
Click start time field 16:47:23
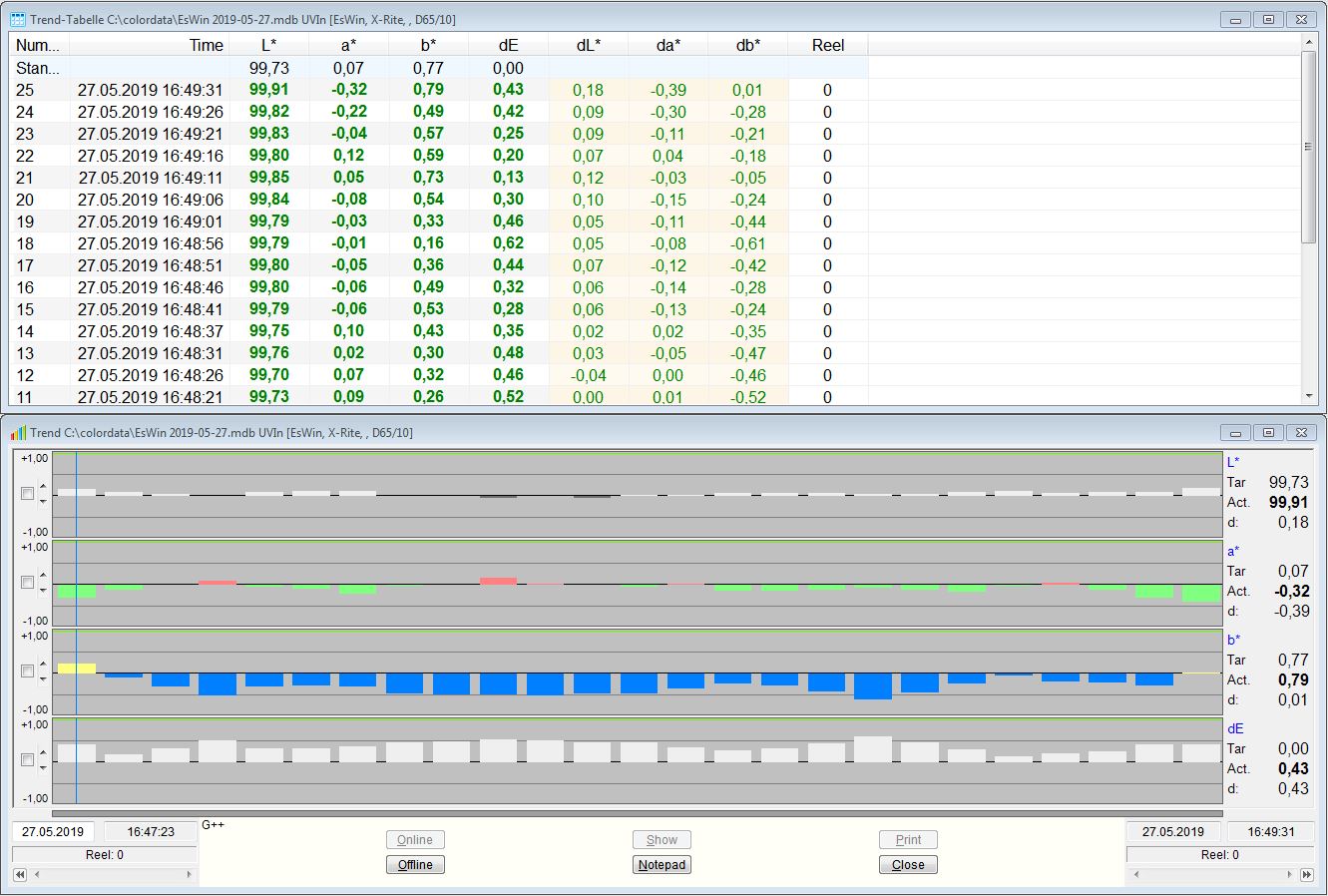coord(152,831)
